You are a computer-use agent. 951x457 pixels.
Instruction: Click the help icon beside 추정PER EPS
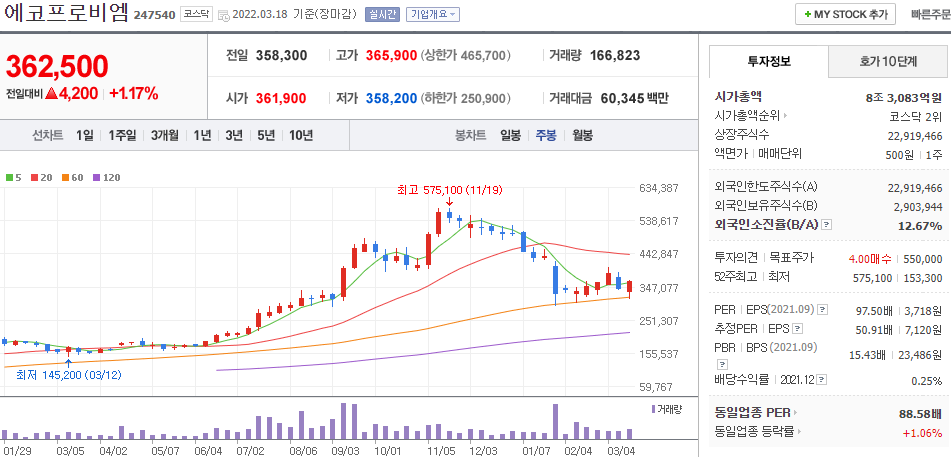click(798, 329)
